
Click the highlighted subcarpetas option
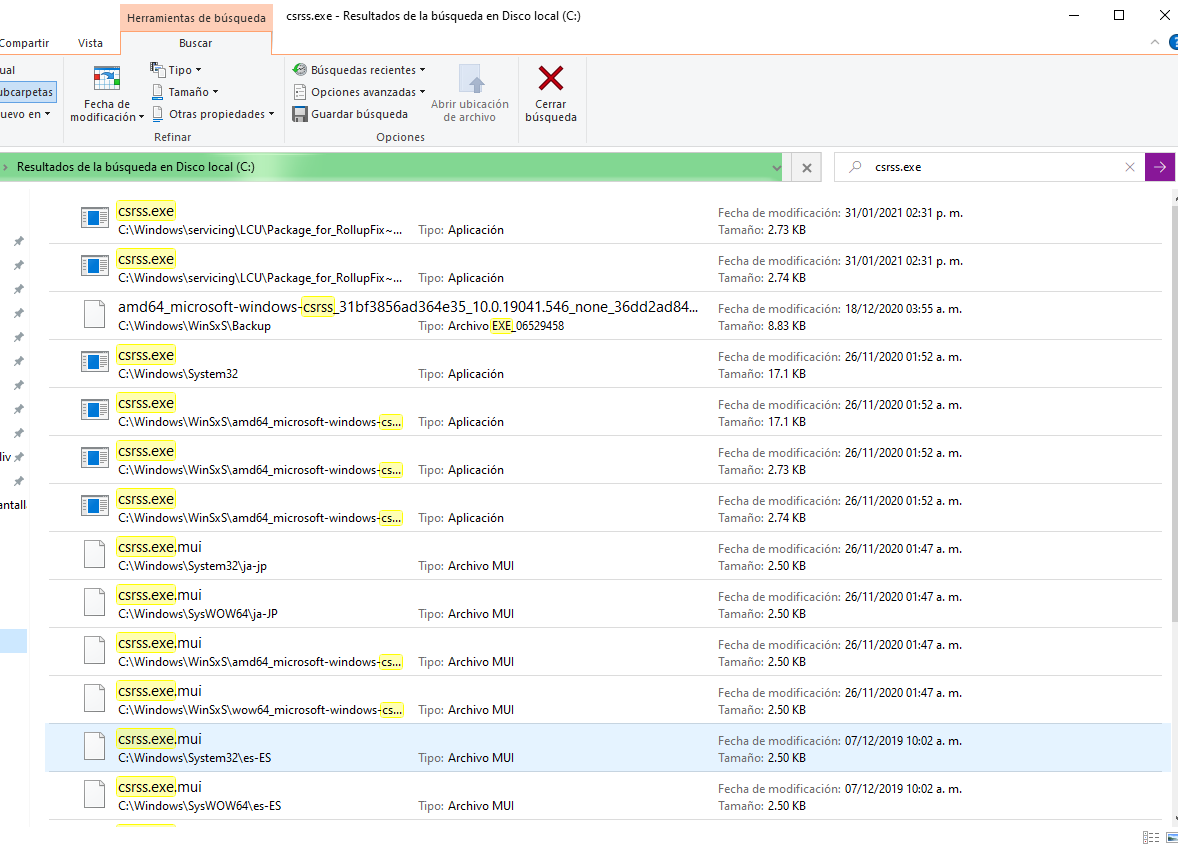26,92
